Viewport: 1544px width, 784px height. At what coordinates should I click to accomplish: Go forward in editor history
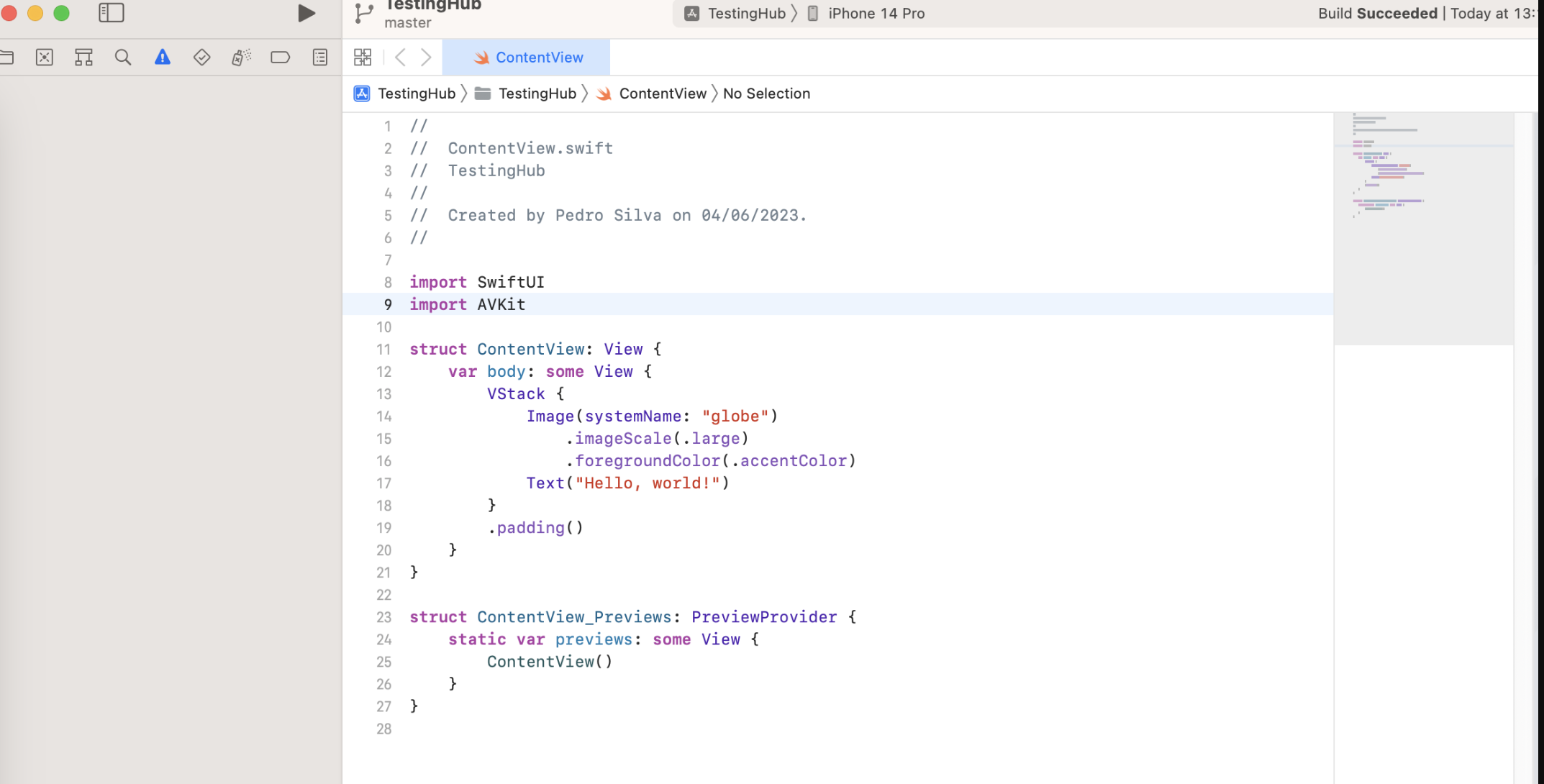[426, 58]
